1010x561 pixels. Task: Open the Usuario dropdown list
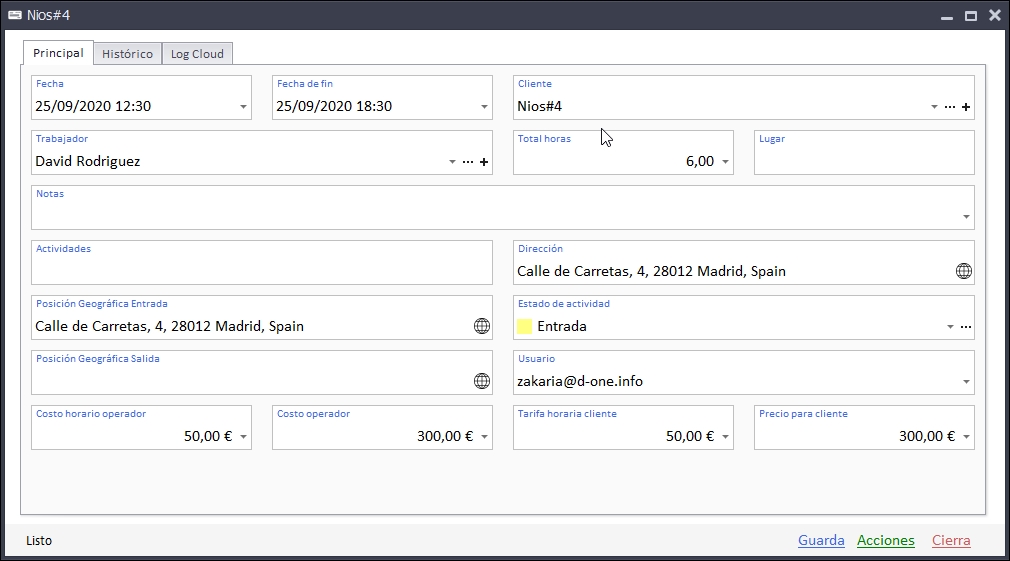click(966, 382)
